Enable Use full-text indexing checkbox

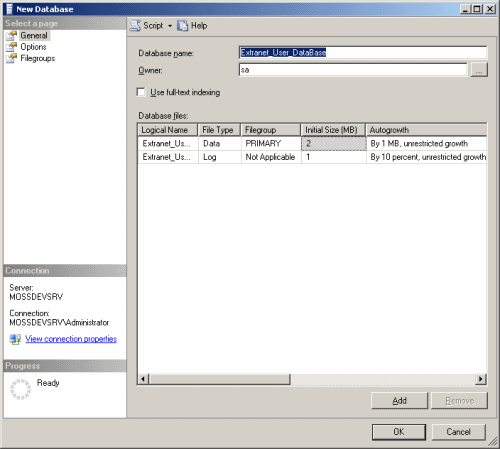141,92
